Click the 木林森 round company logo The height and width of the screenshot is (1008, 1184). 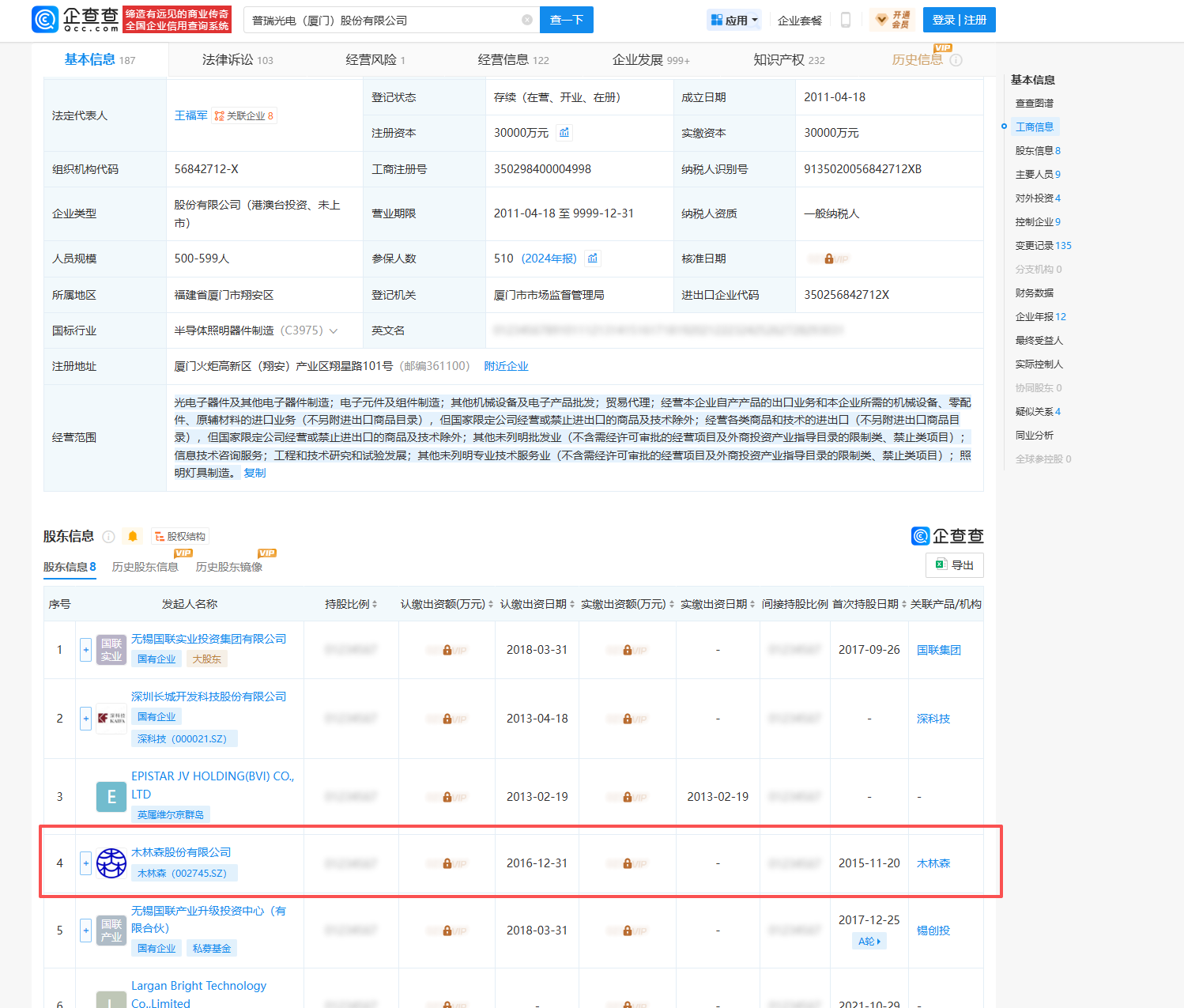click(x=111, y=863)
